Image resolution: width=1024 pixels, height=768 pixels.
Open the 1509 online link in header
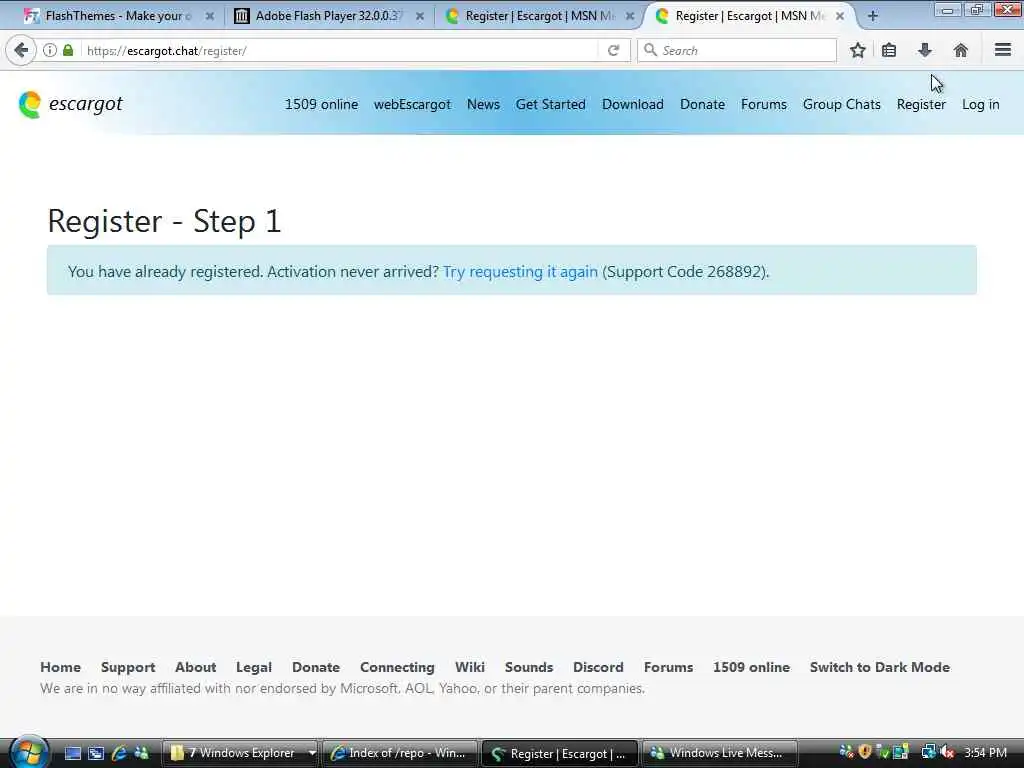click(x=321, y=104)
